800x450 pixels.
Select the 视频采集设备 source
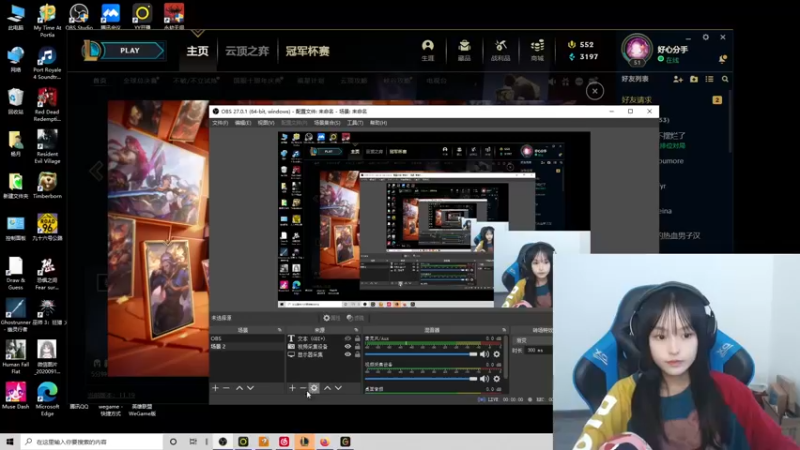[x=313, y=346]
